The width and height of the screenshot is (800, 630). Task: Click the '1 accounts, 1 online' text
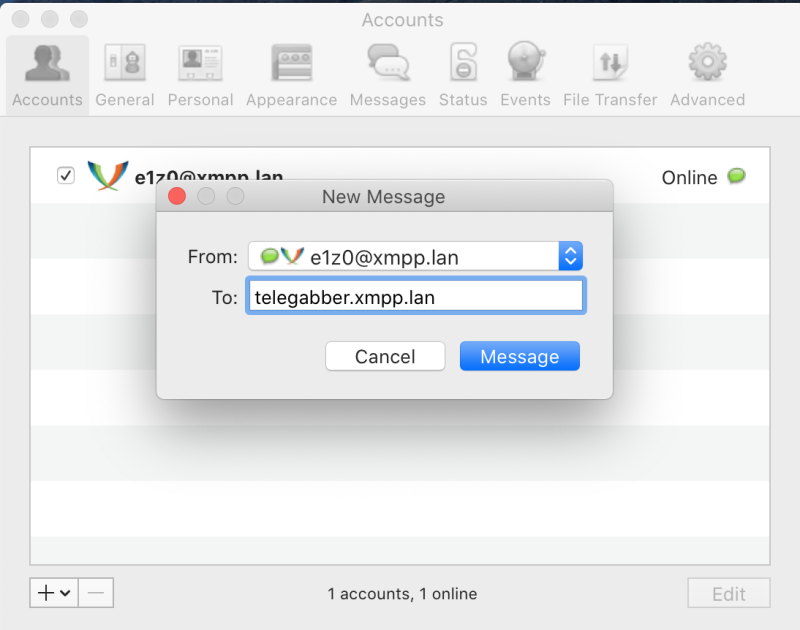click(x=402, y=594)
